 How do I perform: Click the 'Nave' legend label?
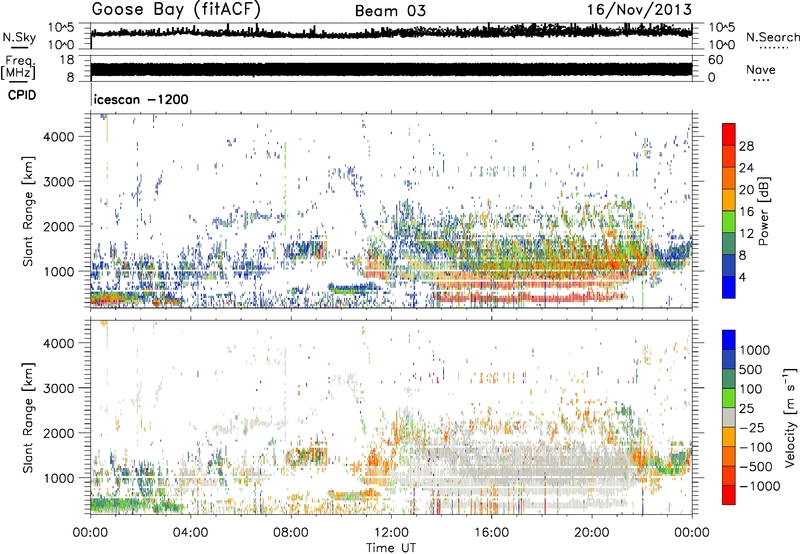click(761, 69)
